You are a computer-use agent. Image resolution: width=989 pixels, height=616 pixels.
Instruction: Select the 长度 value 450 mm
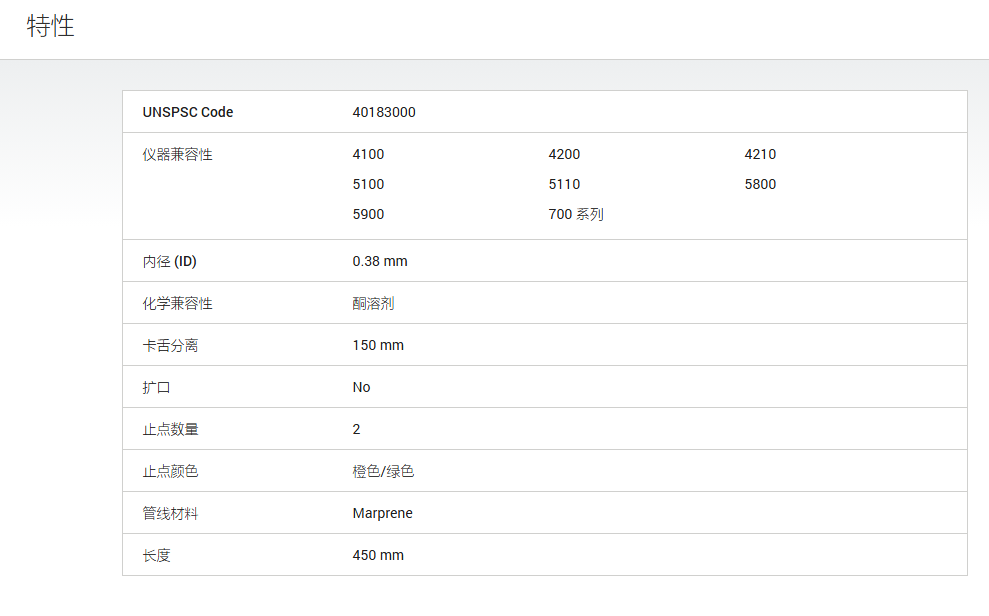378,555
